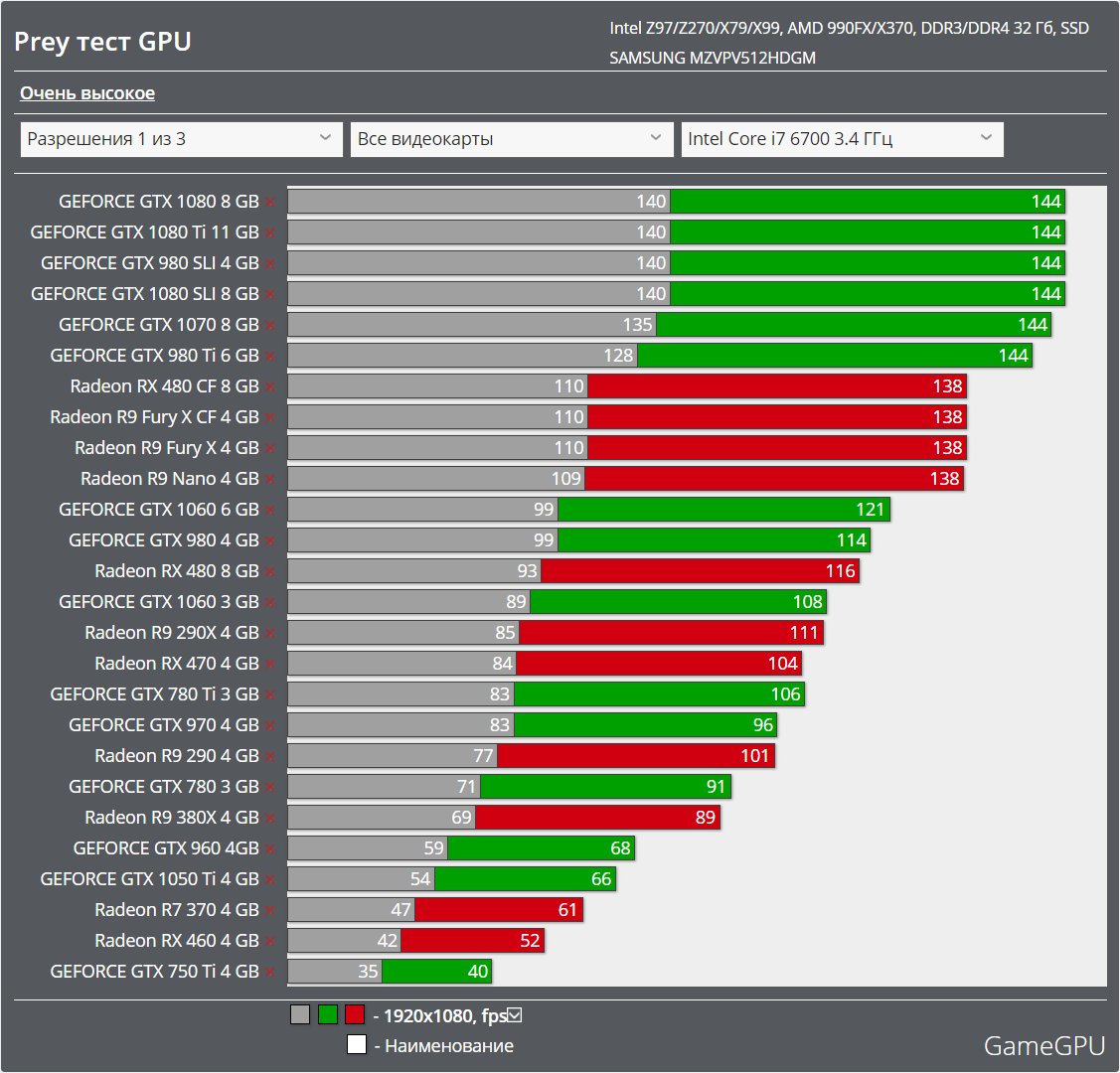Screen dimensions: 1120x1073
Task: Click the gray legend color swatch
Action: point(300,1014)
